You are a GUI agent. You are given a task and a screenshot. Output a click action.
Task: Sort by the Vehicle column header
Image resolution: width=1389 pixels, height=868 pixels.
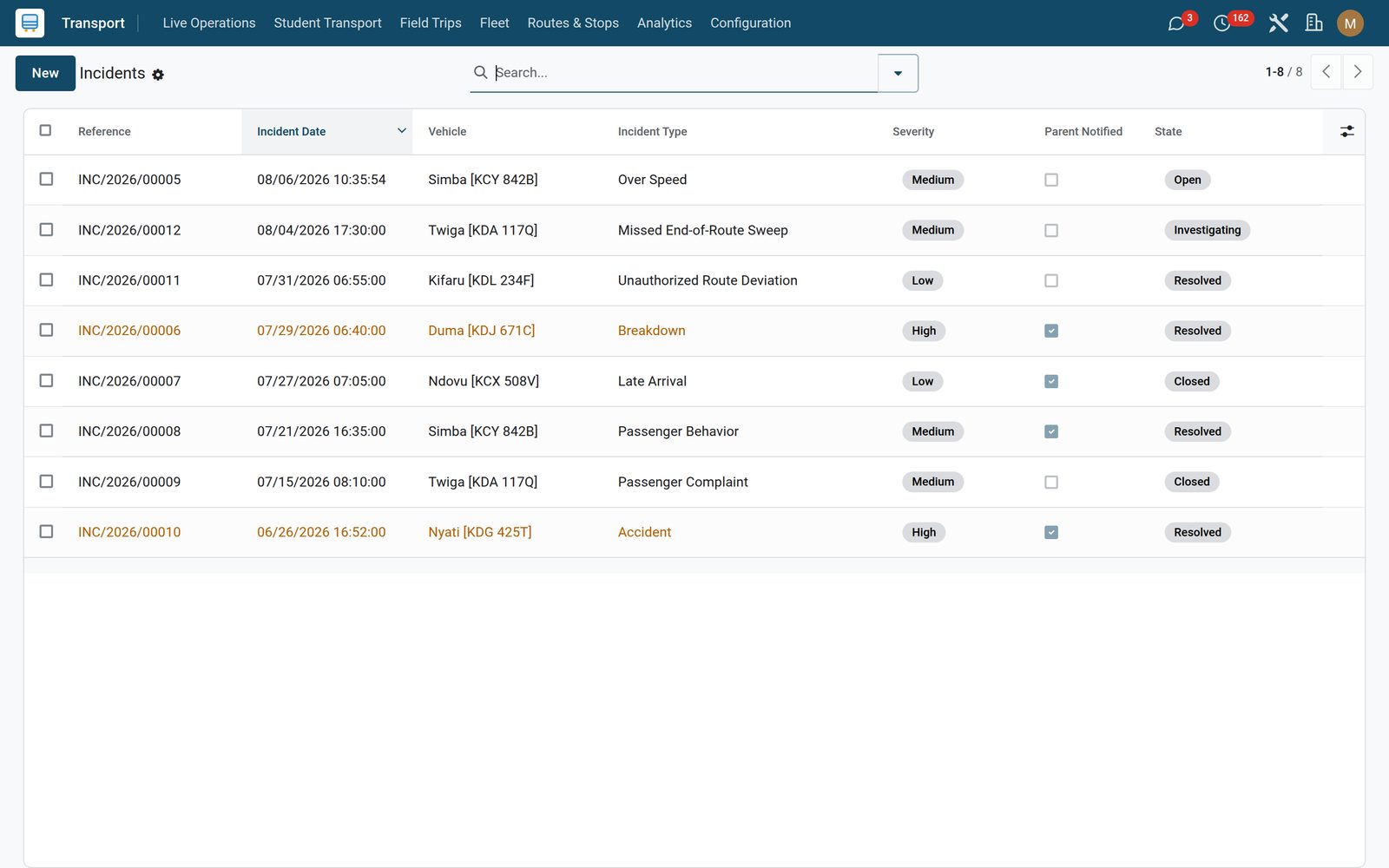pos(447,132)
